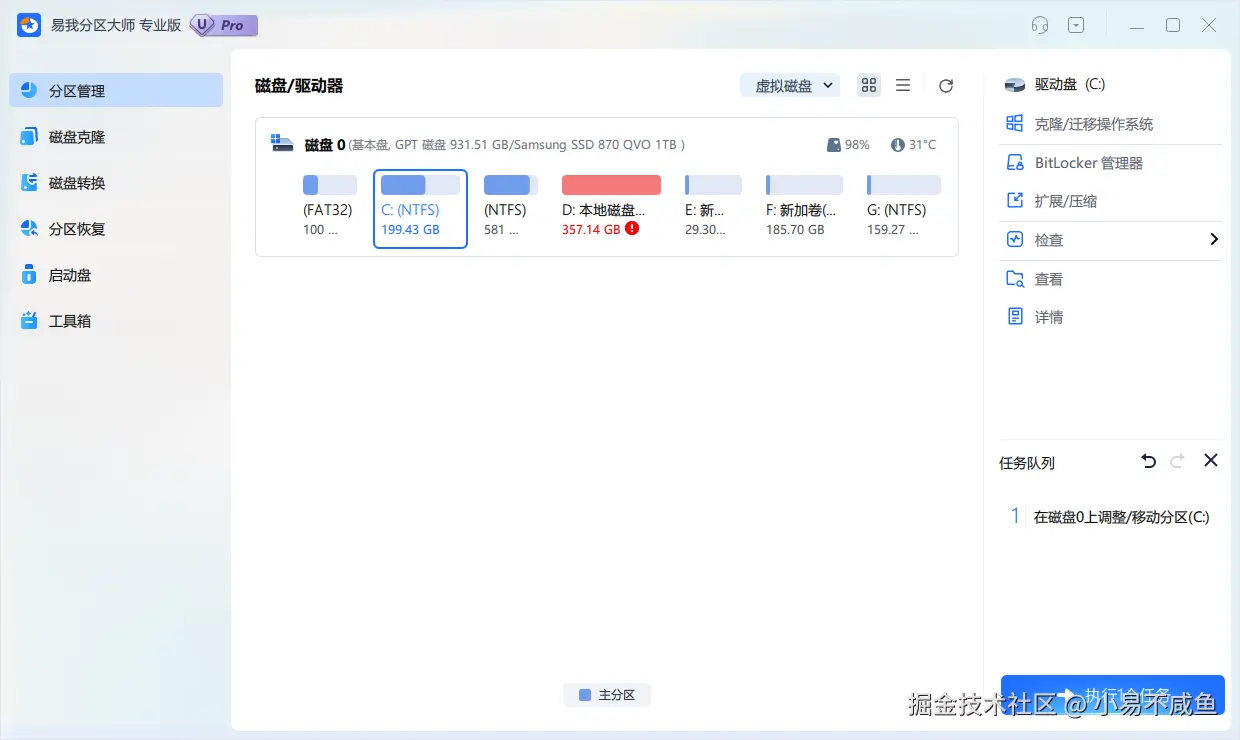Click the red warning icon on D:
This screenshot has height=740, width=1240.
click(x=632, y=229)
